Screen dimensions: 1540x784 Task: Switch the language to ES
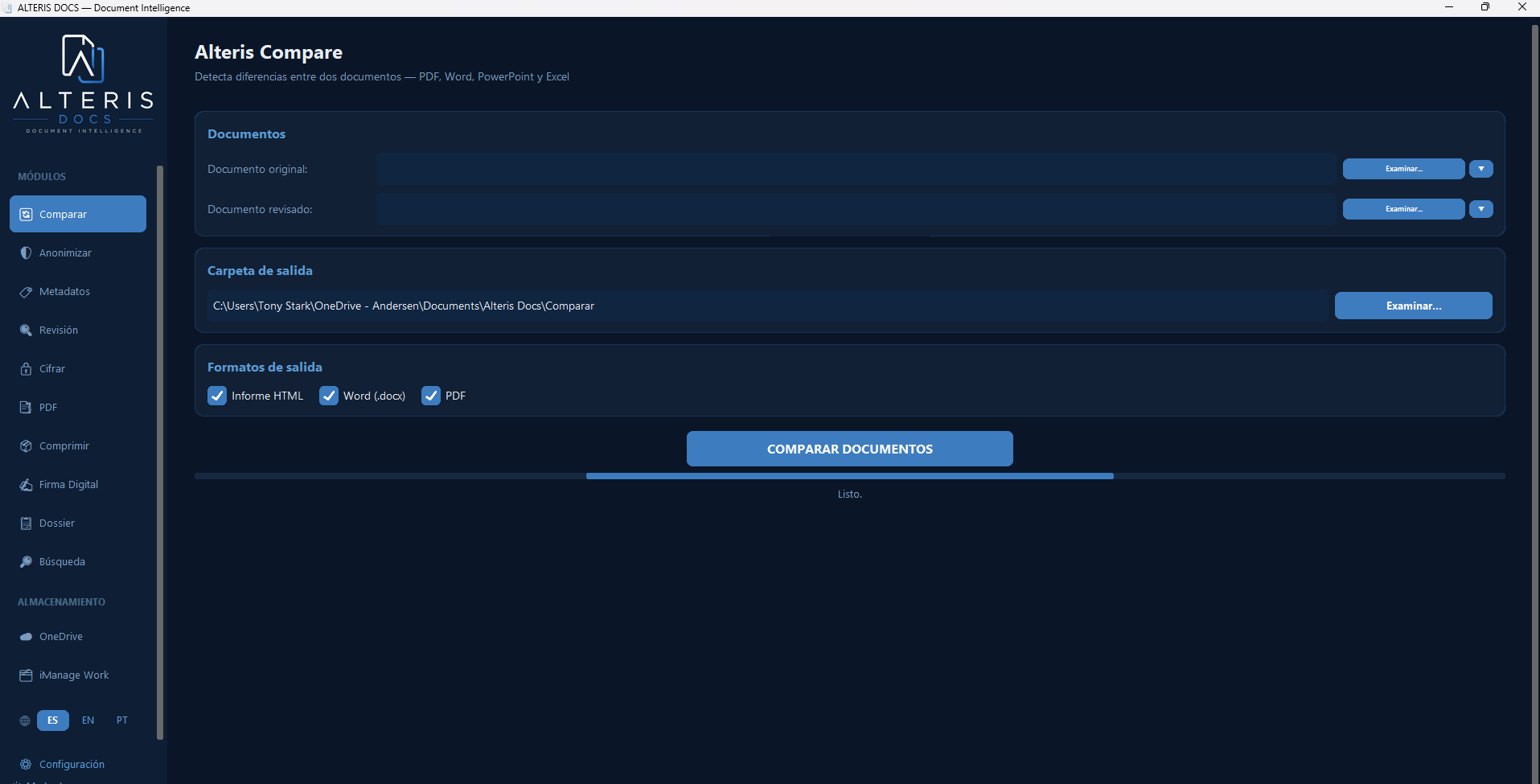(x=53, y=720)
